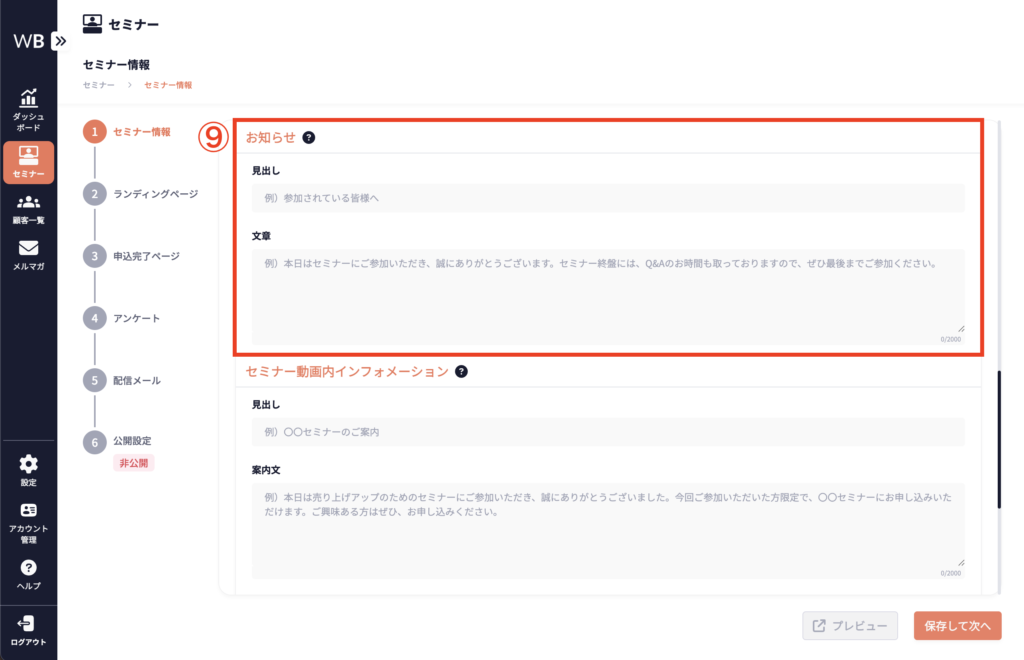Expand the sidebar with WB chevron arrow
1024x660 pixels.
pos(60,41)
